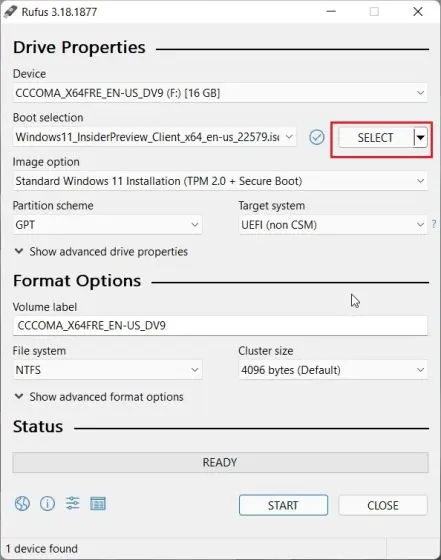441x560 pixels.
Task: Open the Partition scheme GPT dropdown
Action: pyautogui.click(x=107, y=225)
